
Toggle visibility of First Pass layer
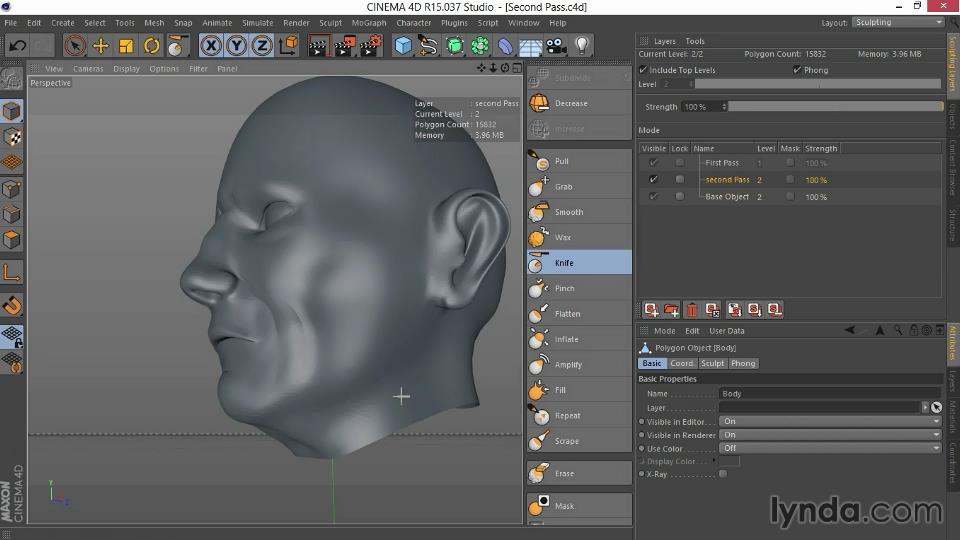pyautogui.click(x=653, y=163)
